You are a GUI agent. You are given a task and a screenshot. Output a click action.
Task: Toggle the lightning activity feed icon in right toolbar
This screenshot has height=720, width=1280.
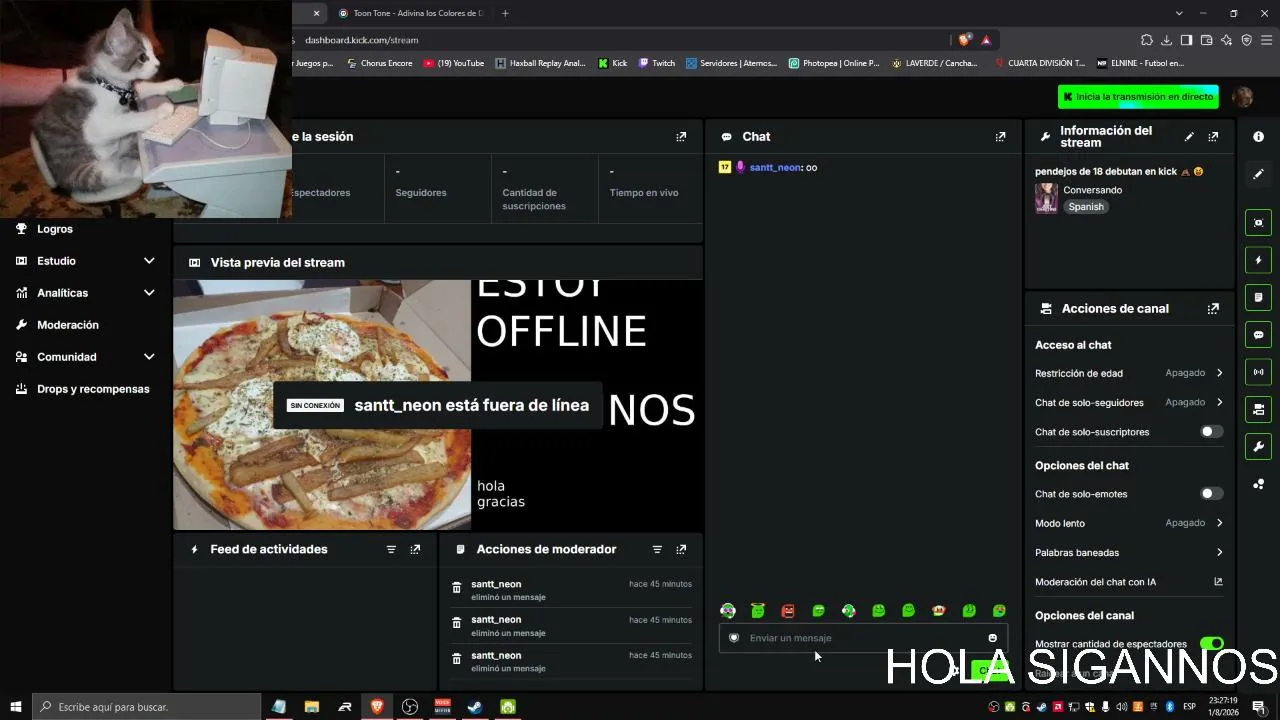(1258, 260)
